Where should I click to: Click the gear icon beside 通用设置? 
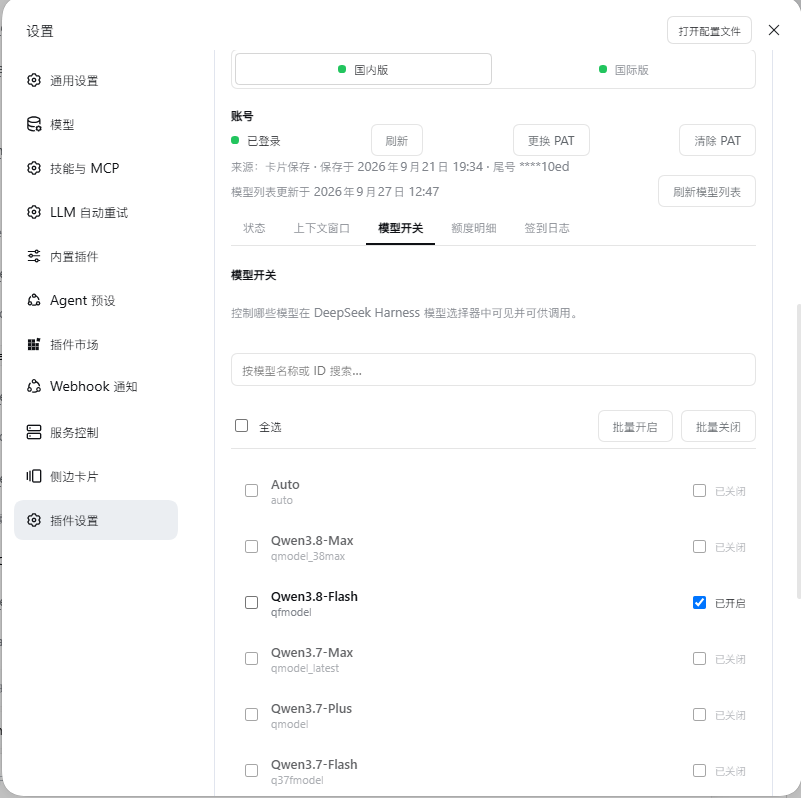pos(34,80)
